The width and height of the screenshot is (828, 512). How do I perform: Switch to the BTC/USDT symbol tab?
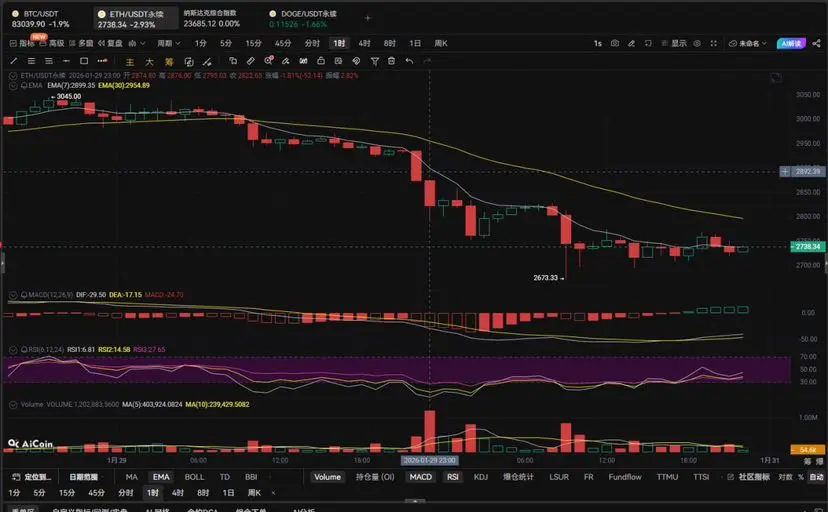click(41, 18)
